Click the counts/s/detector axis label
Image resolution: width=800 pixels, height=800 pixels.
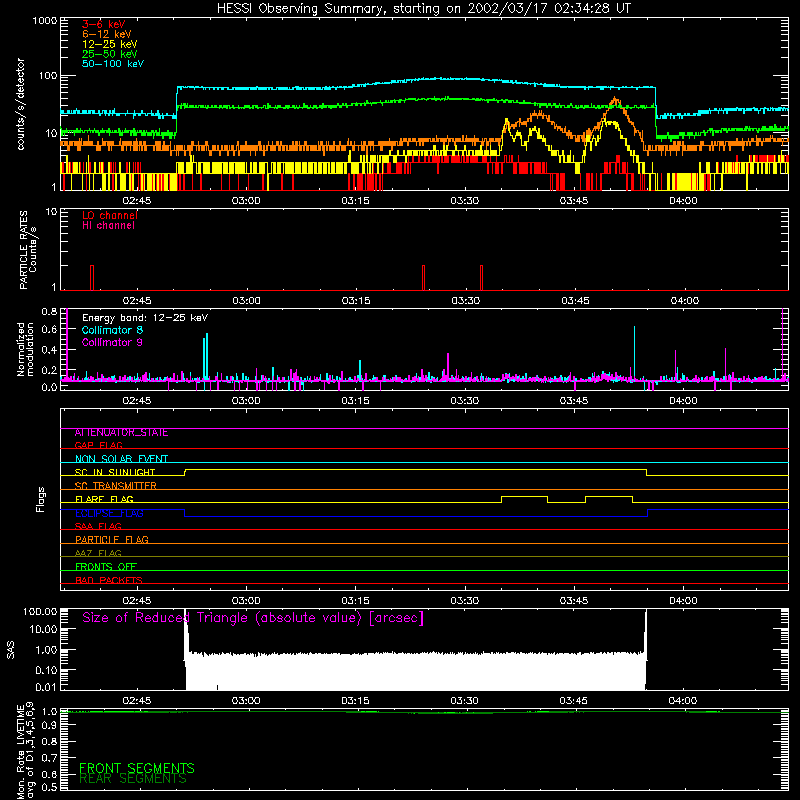click(21, 104)
